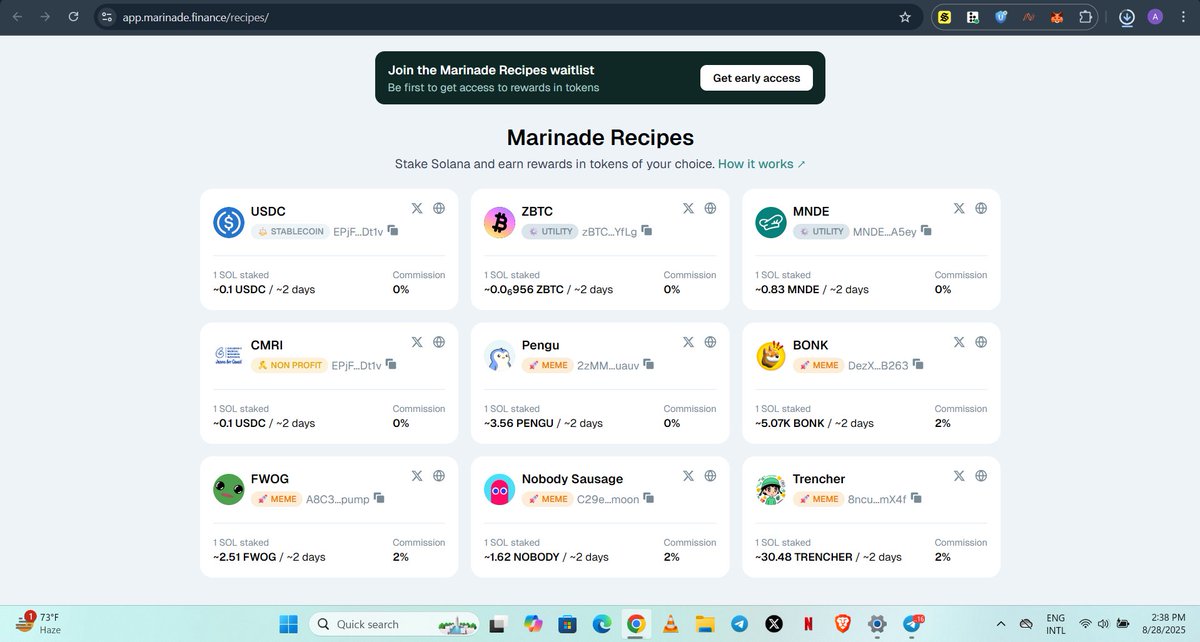Select the Nobody Sausage recipe title
1200x642 pixels.
click(572, 479)
